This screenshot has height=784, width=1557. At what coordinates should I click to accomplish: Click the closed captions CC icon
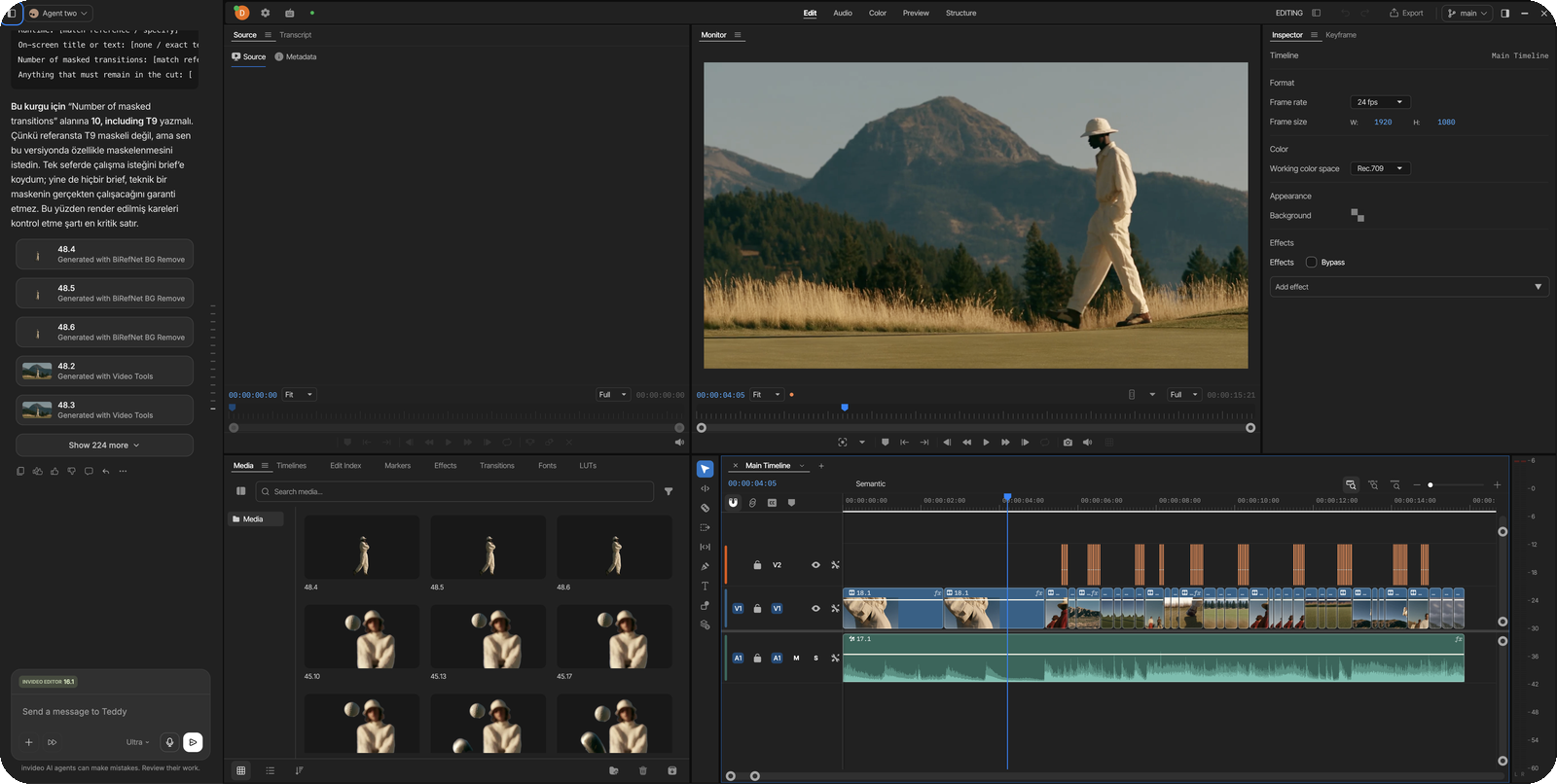[772, 503]
